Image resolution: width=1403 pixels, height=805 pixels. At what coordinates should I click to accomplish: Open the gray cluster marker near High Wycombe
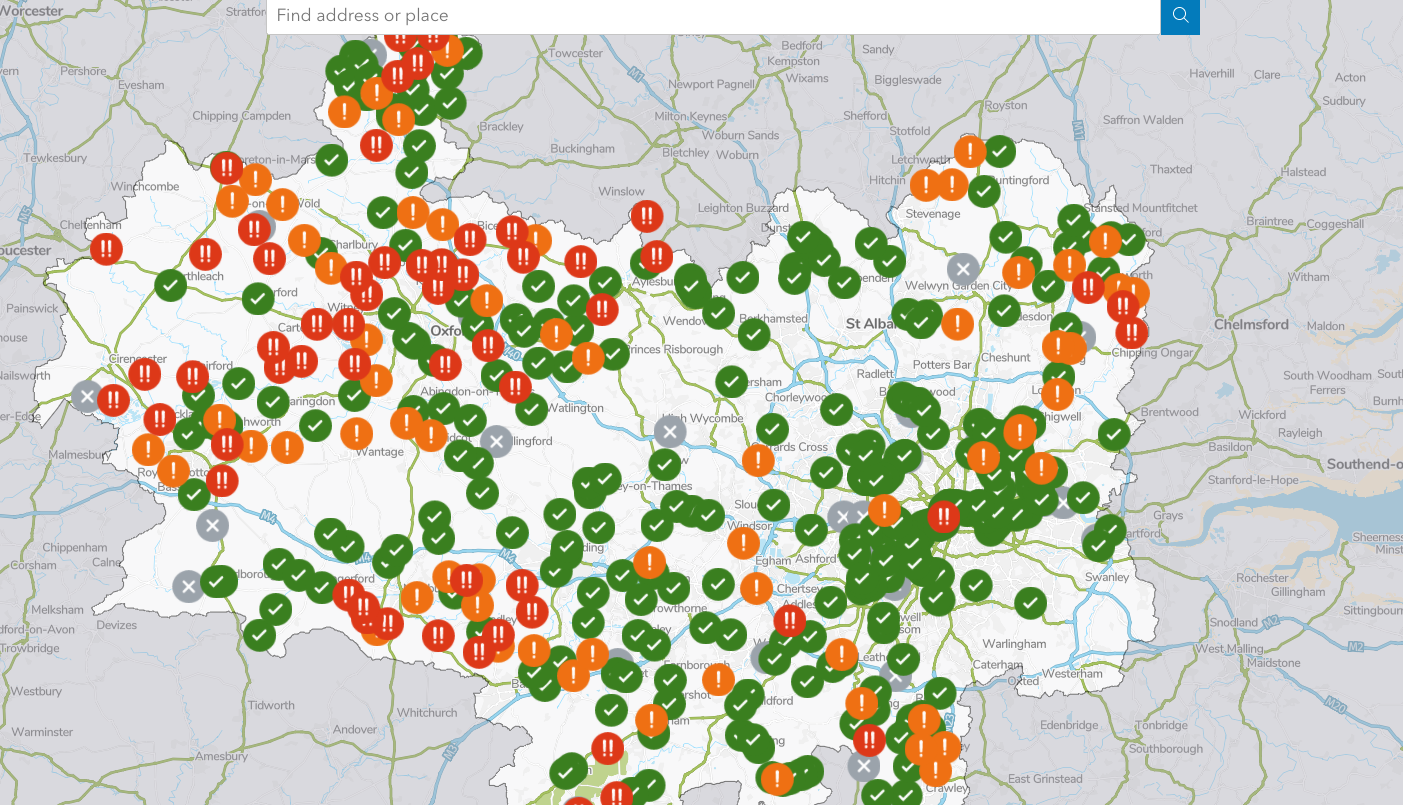click(669, 431)
